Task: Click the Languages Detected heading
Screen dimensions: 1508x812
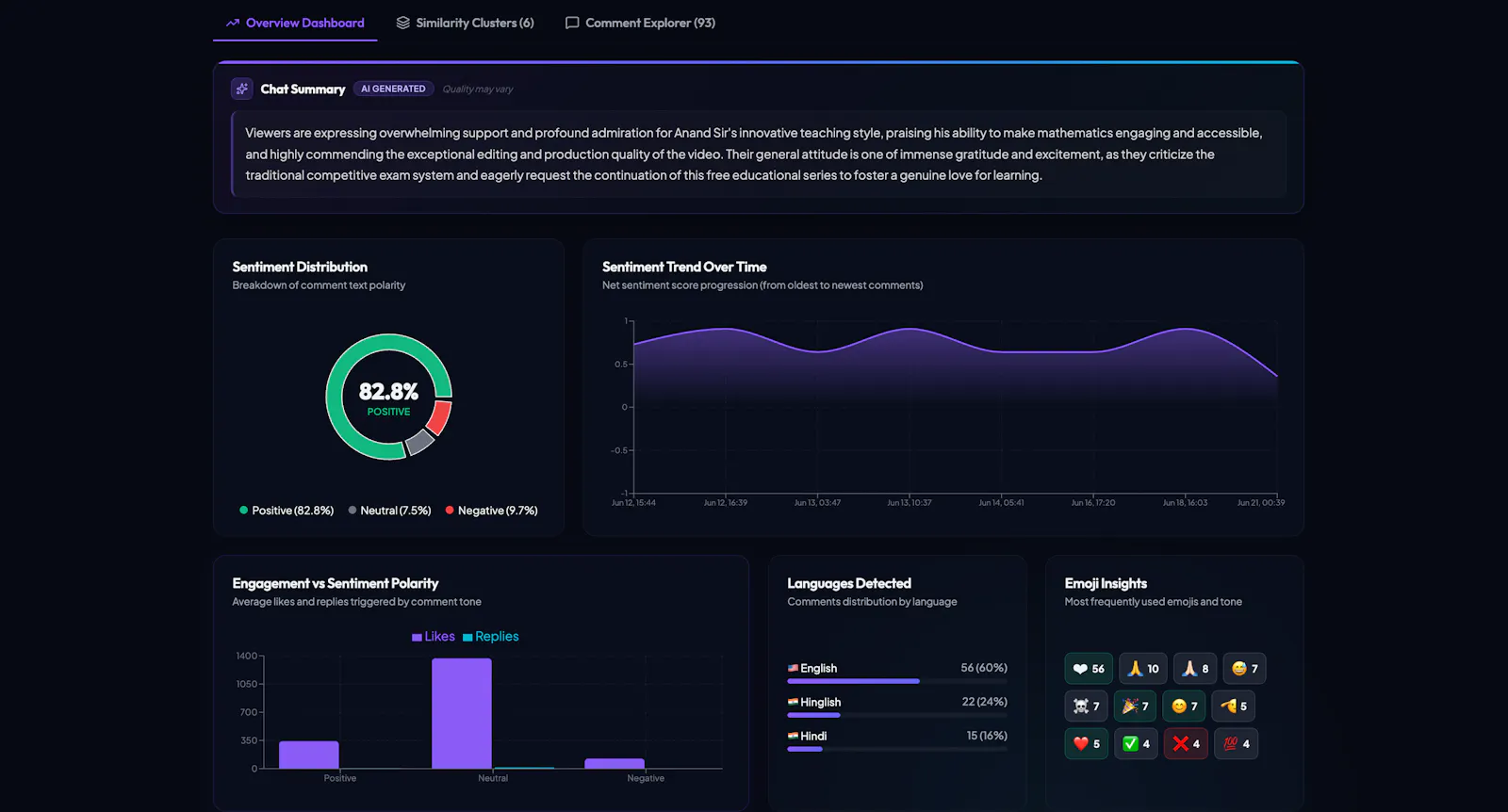Action: [x=849, y=583]
